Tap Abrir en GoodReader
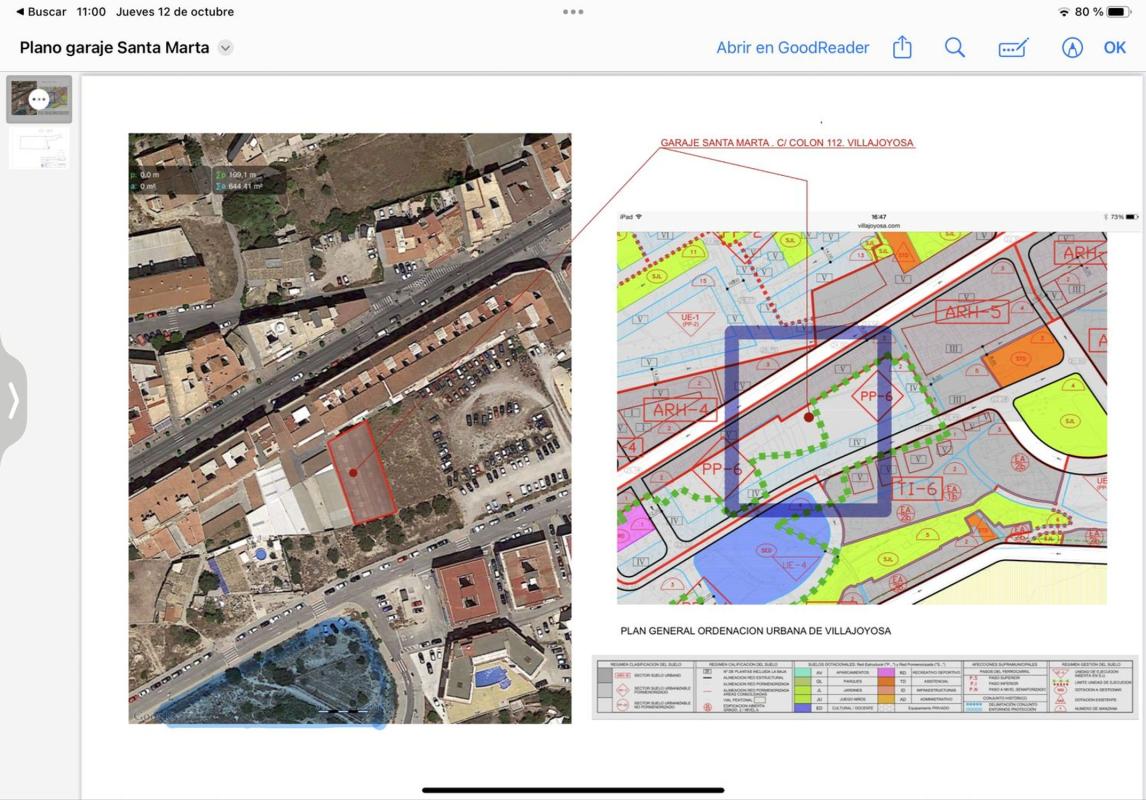The width and height of the screenshot is (1146, 800). click(792, 47)
